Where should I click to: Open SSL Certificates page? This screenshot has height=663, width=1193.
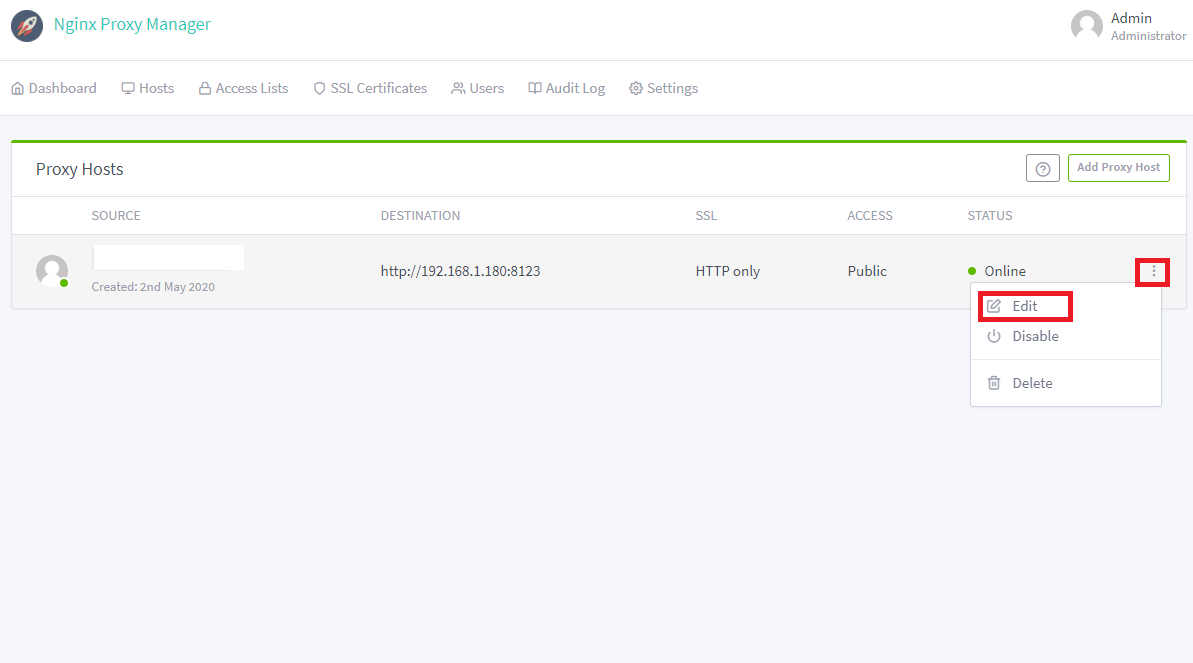click(x=371, y=88)
